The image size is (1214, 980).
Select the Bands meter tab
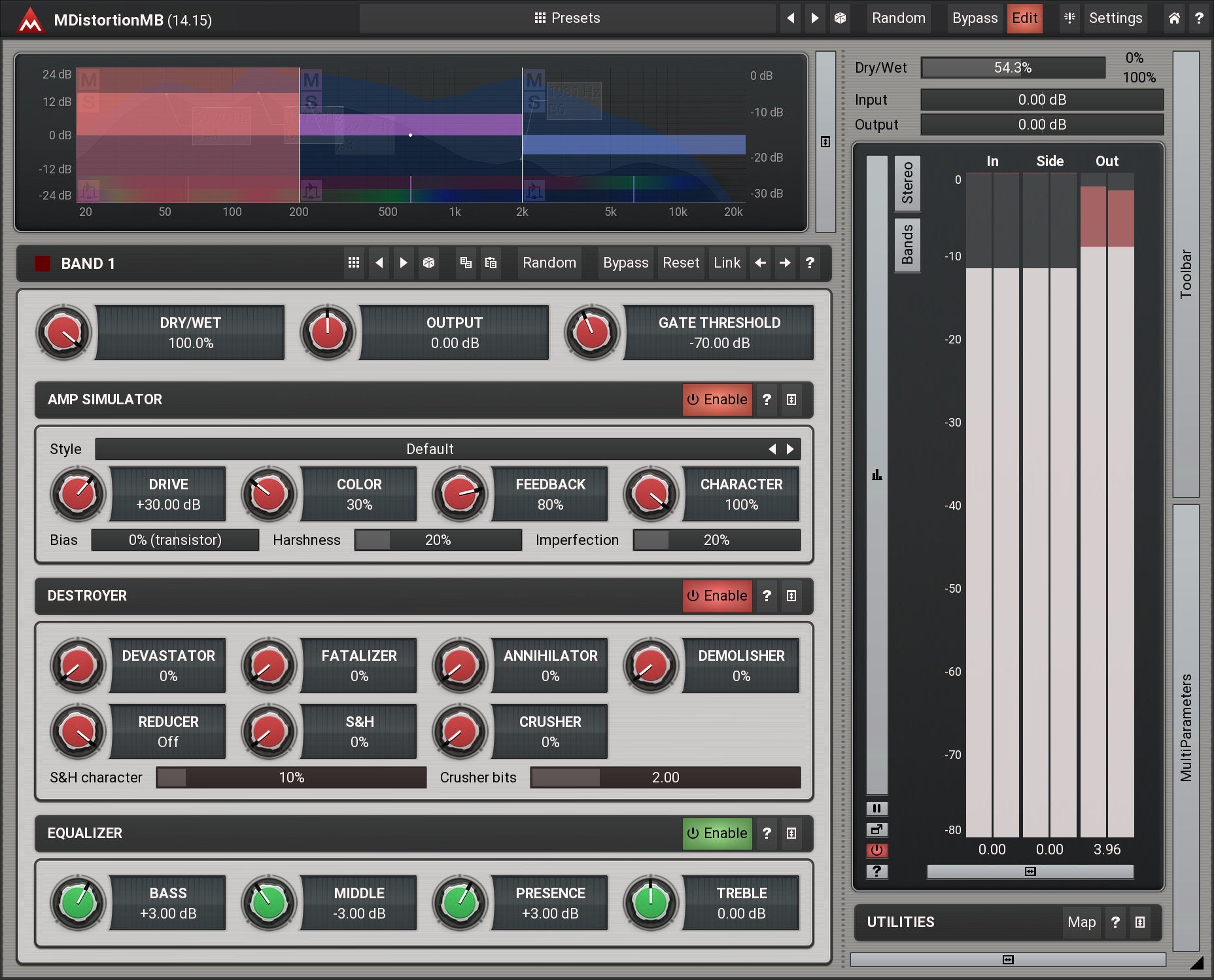click(907, 245)
